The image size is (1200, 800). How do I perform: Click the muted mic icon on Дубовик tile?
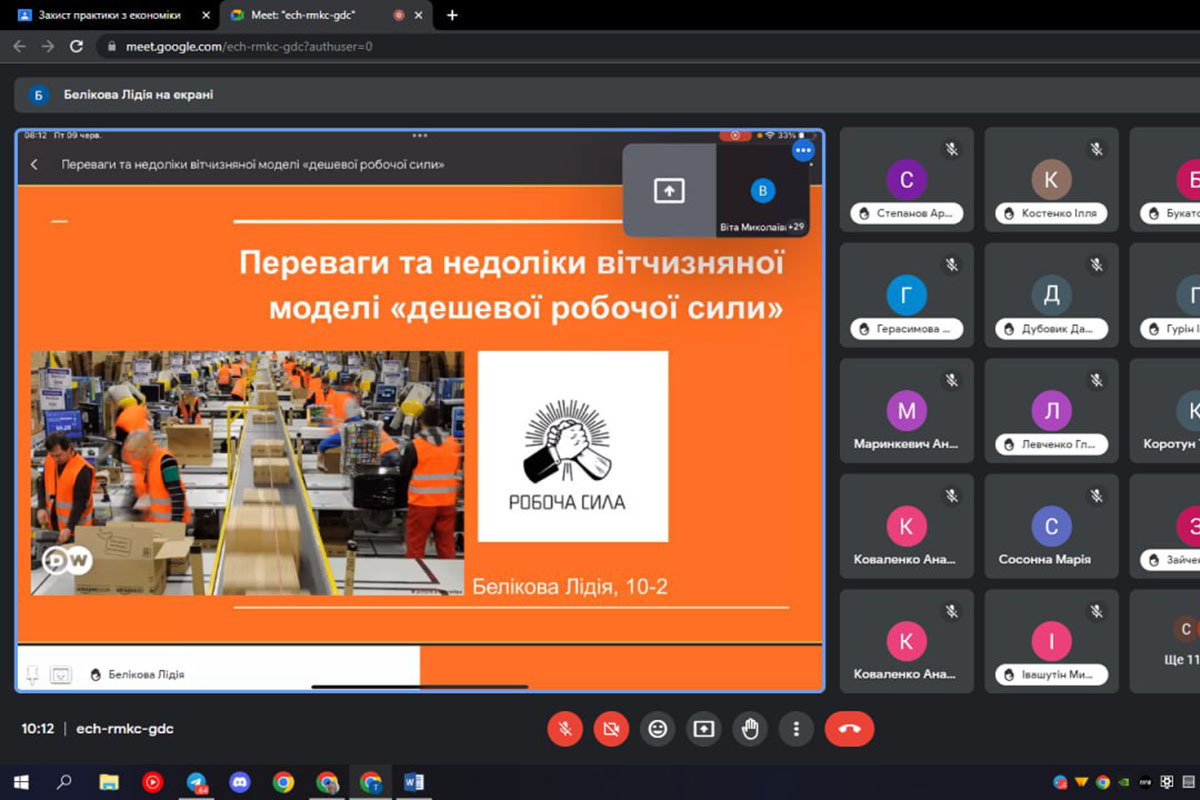pos(1097,265)
